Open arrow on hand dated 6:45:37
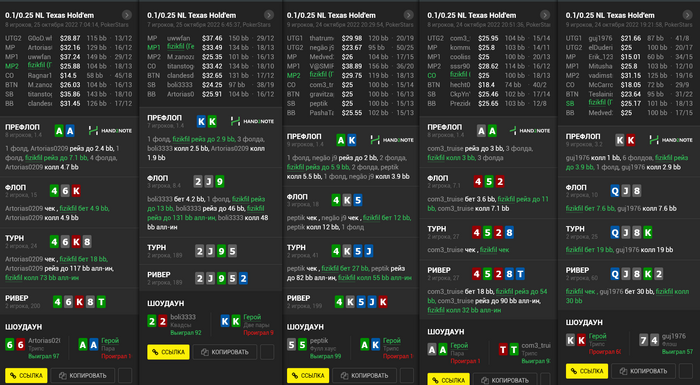 click(x=268, y=15)
